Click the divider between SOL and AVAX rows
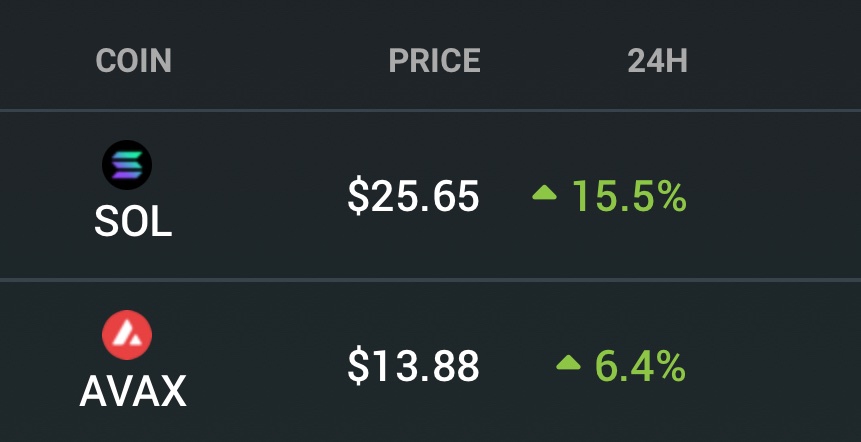Image resolution: width=861 pixels, height=442 pixels. point(430,280)
